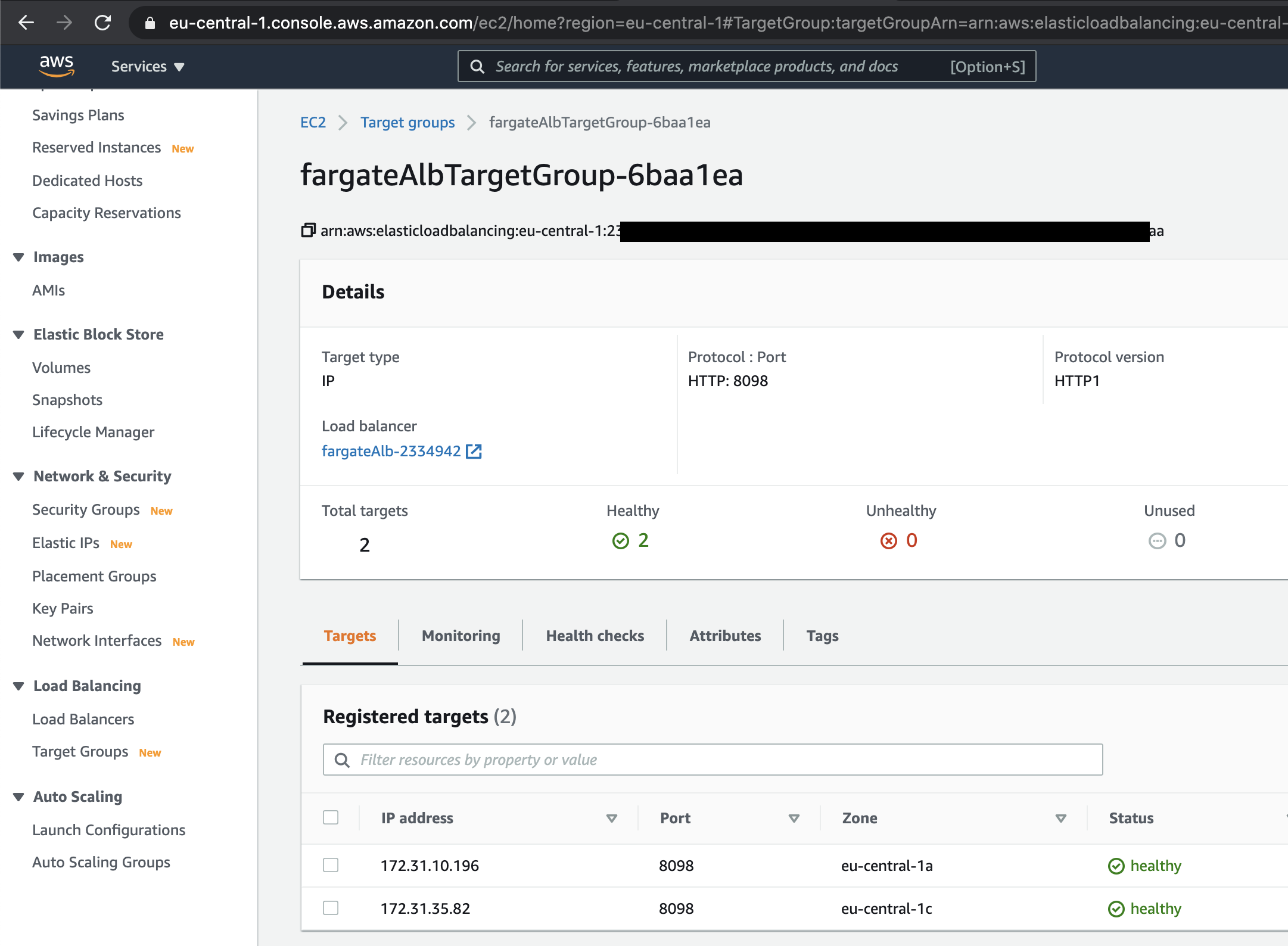
Task: Open the Monitoring tab
Action: pyautogui.click(x=461, y=636)
